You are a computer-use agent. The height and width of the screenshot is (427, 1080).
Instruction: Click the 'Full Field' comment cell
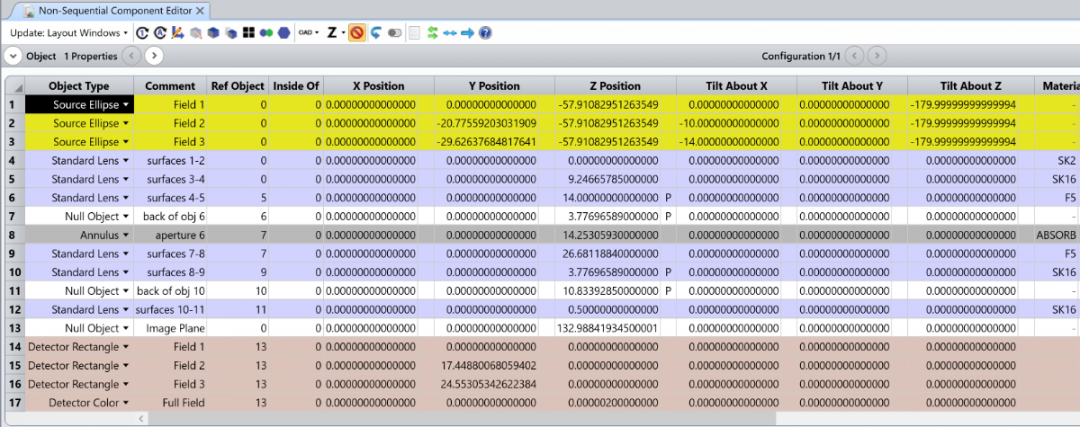click(171, 402)
